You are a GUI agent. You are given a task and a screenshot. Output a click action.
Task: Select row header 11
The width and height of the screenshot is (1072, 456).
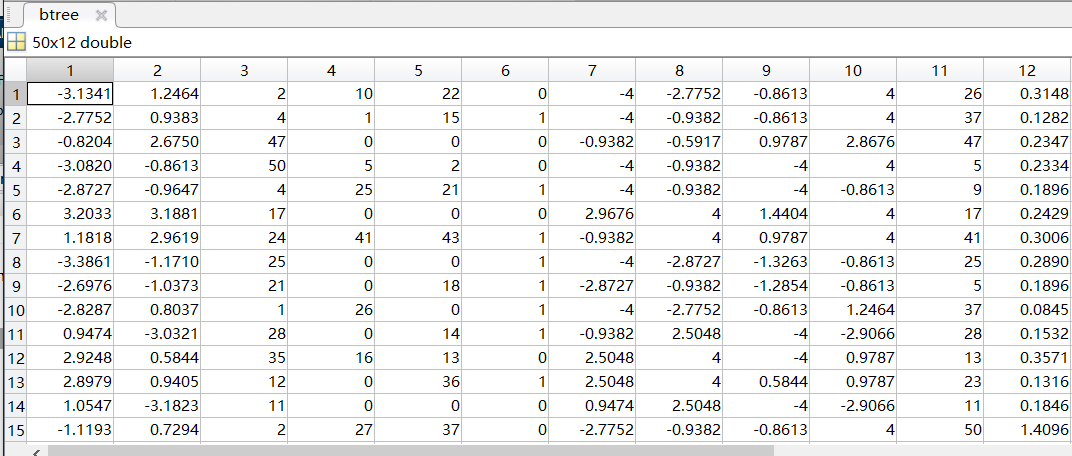click(x=16, y=334)
